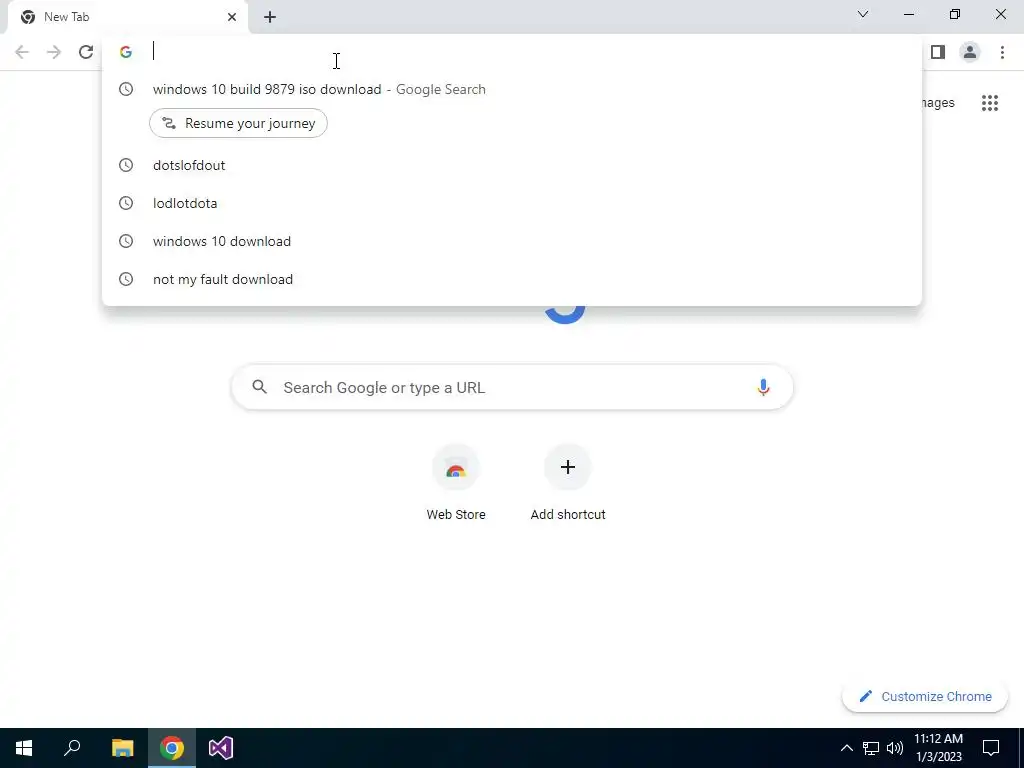Open the notification center icon

(991, 748)
